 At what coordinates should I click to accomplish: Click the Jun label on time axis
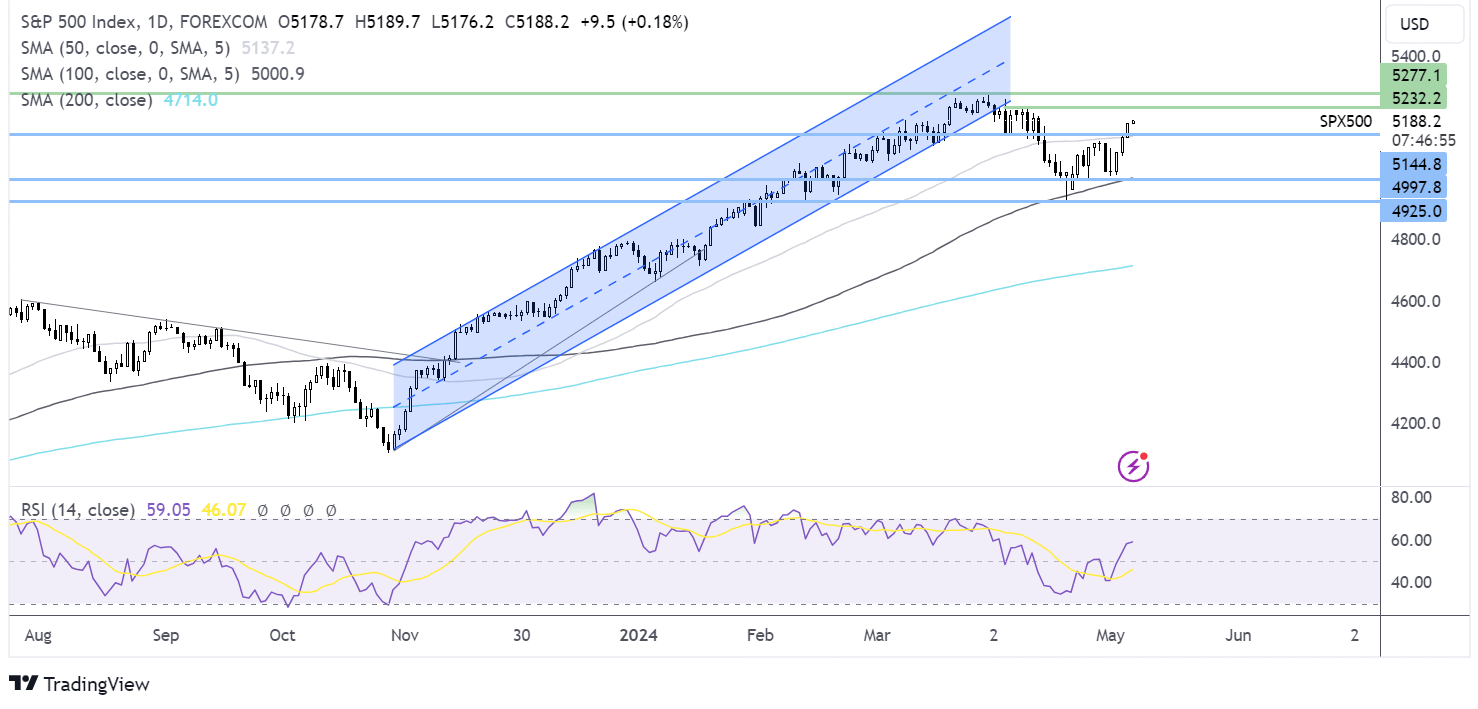(x=1238, y=636)
